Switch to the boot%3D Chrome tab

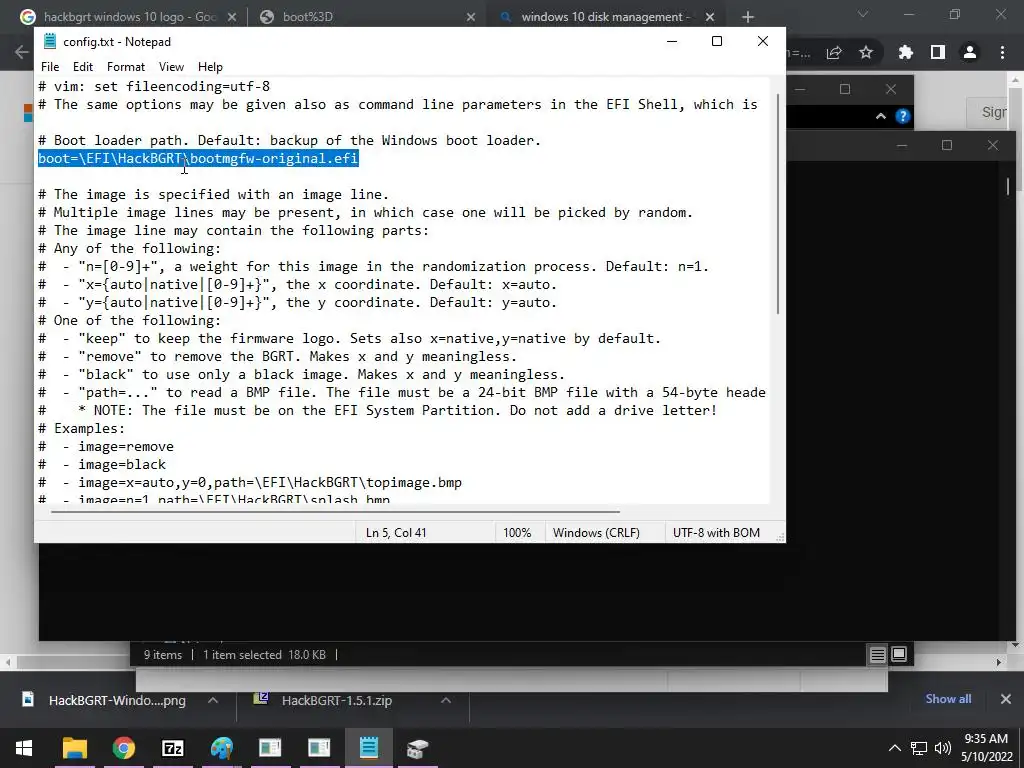pos(307,17)
